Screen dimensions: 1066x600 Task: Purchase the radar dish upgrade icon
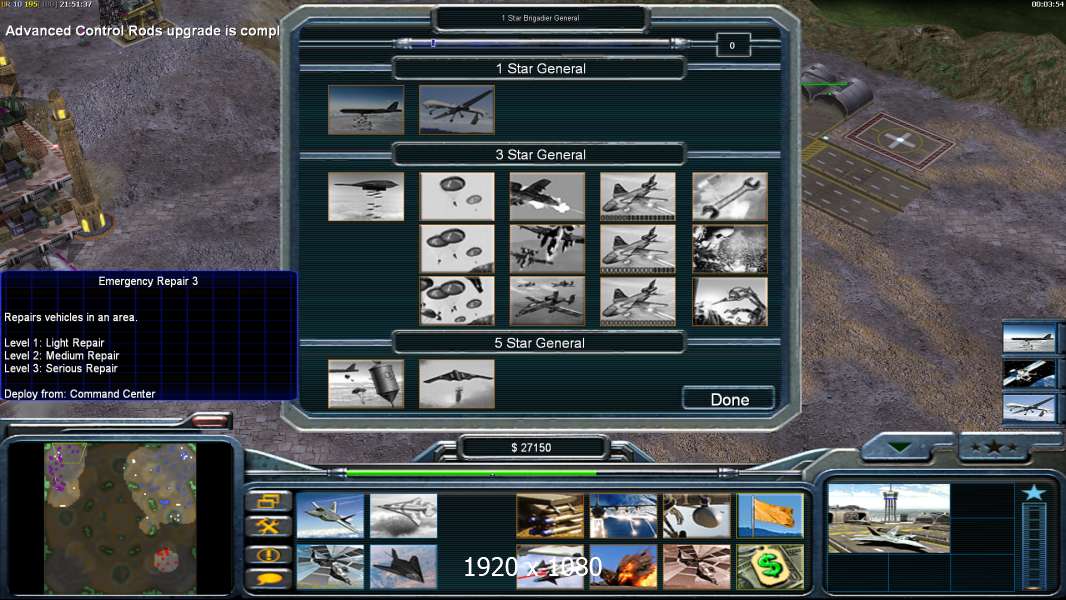pyautogui.click(x=697, y=516)
